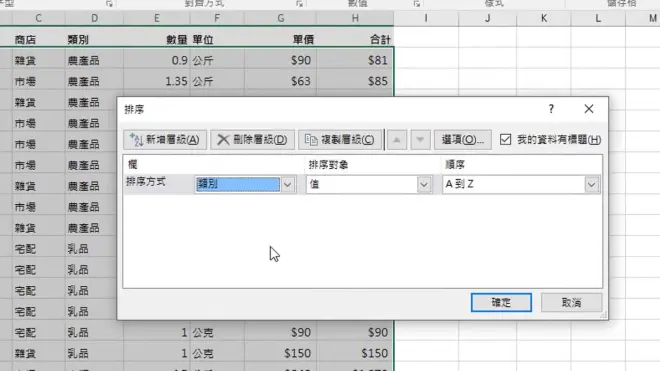Click the cell showing $81 total
This screenshot has width=660, height=371.
point(355,60)
